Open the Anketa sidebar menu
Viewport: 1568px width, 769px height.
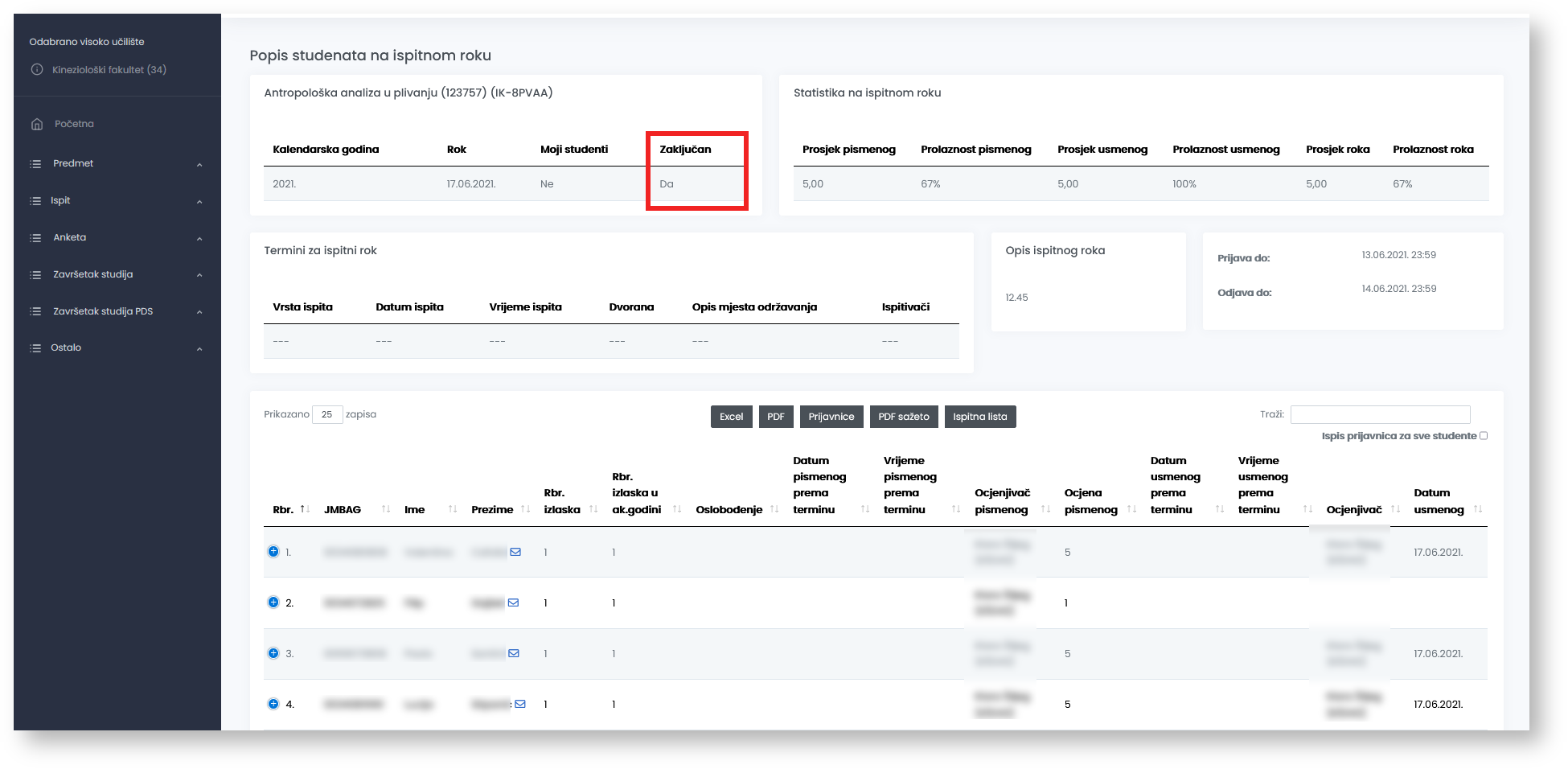coord(70,237)
